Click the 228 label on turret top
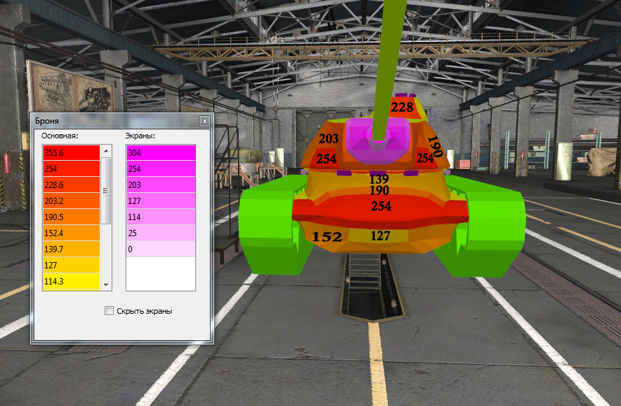Viewport: 621px width, 406px height. (x=402, y=108)
